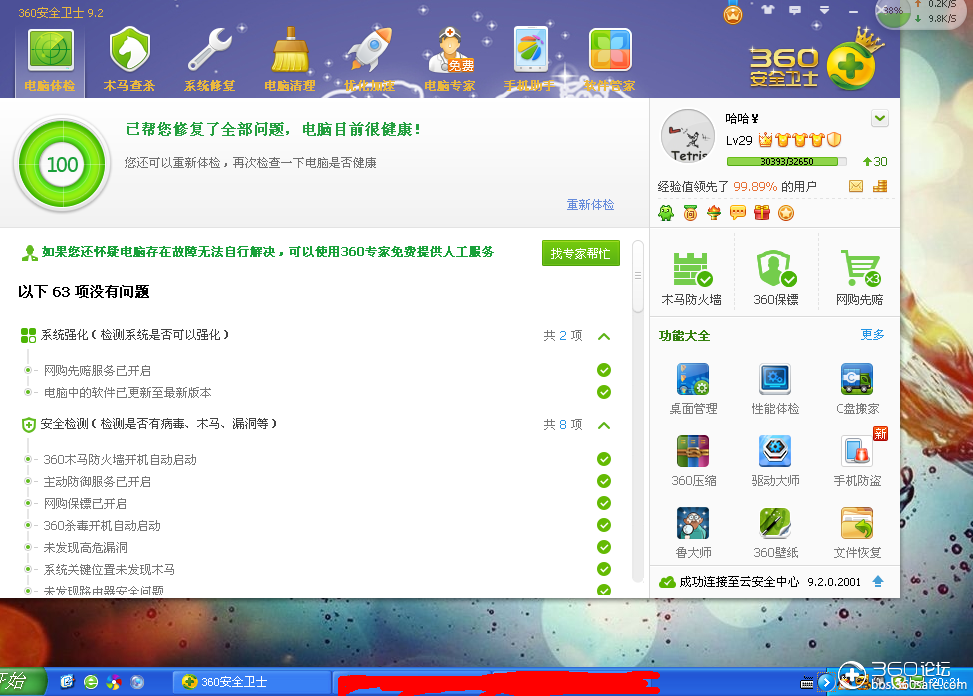Launch 手机助手 phone icon
The width and height of the screenshot is (973, 696).
[x=530, y=61]
